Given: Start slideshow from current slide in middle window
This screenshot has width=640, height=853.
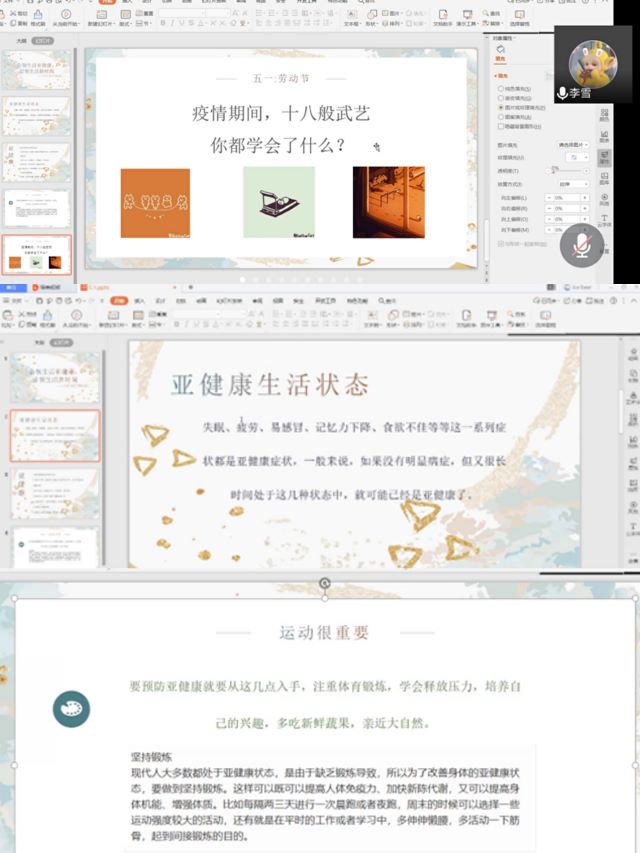Looking at the screenshot, I should pos(76,318).
